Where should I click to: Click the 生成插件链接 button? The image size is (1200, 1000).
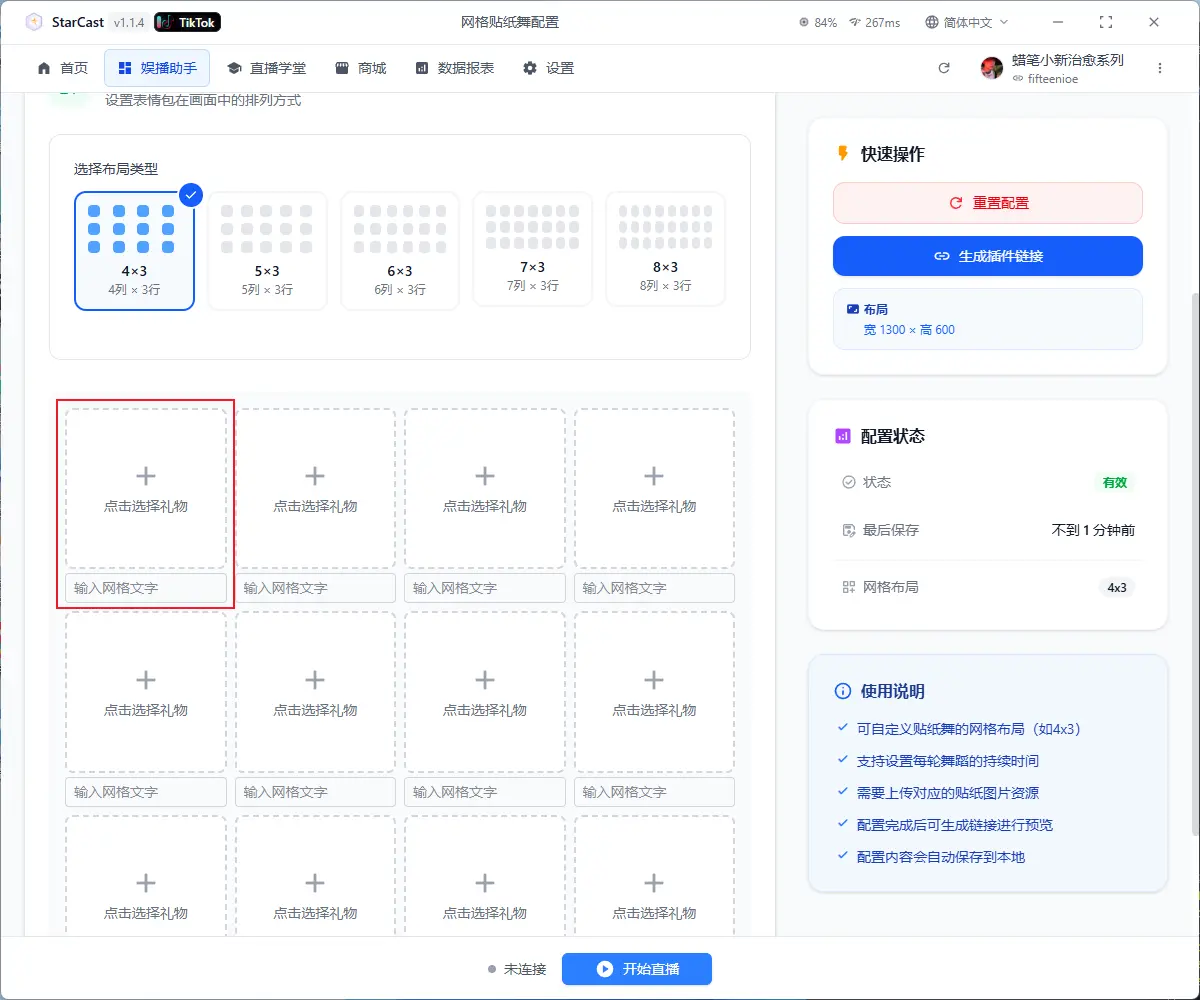[x=987, y=256]
